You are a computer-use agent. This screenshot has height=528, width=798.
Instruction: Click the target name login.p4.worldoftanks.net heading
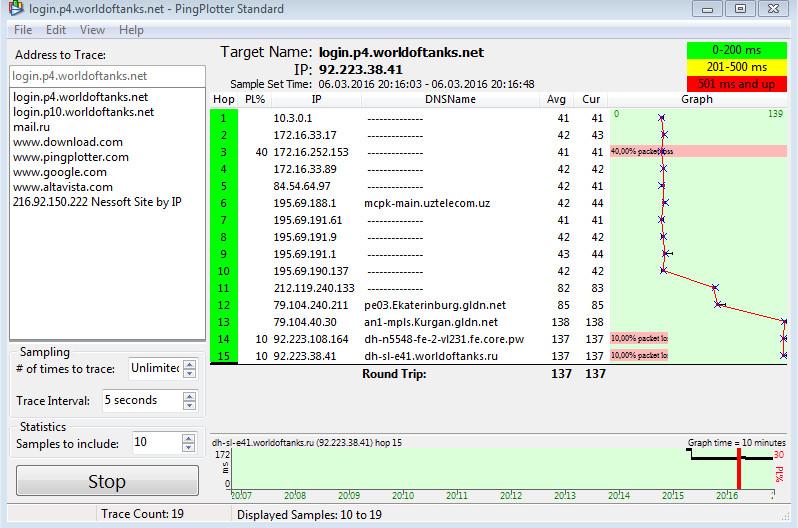click(x=402, y=52)
